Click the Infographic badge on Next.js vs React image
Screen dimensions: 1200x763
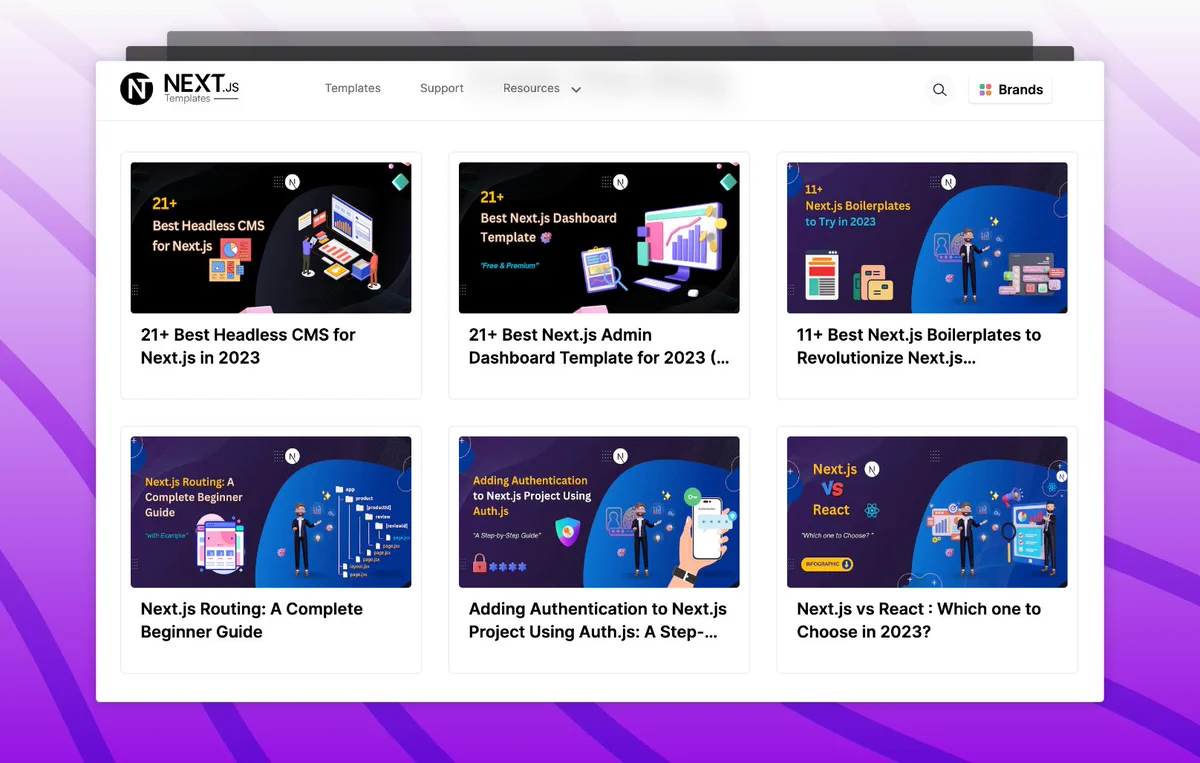(828, 564)
